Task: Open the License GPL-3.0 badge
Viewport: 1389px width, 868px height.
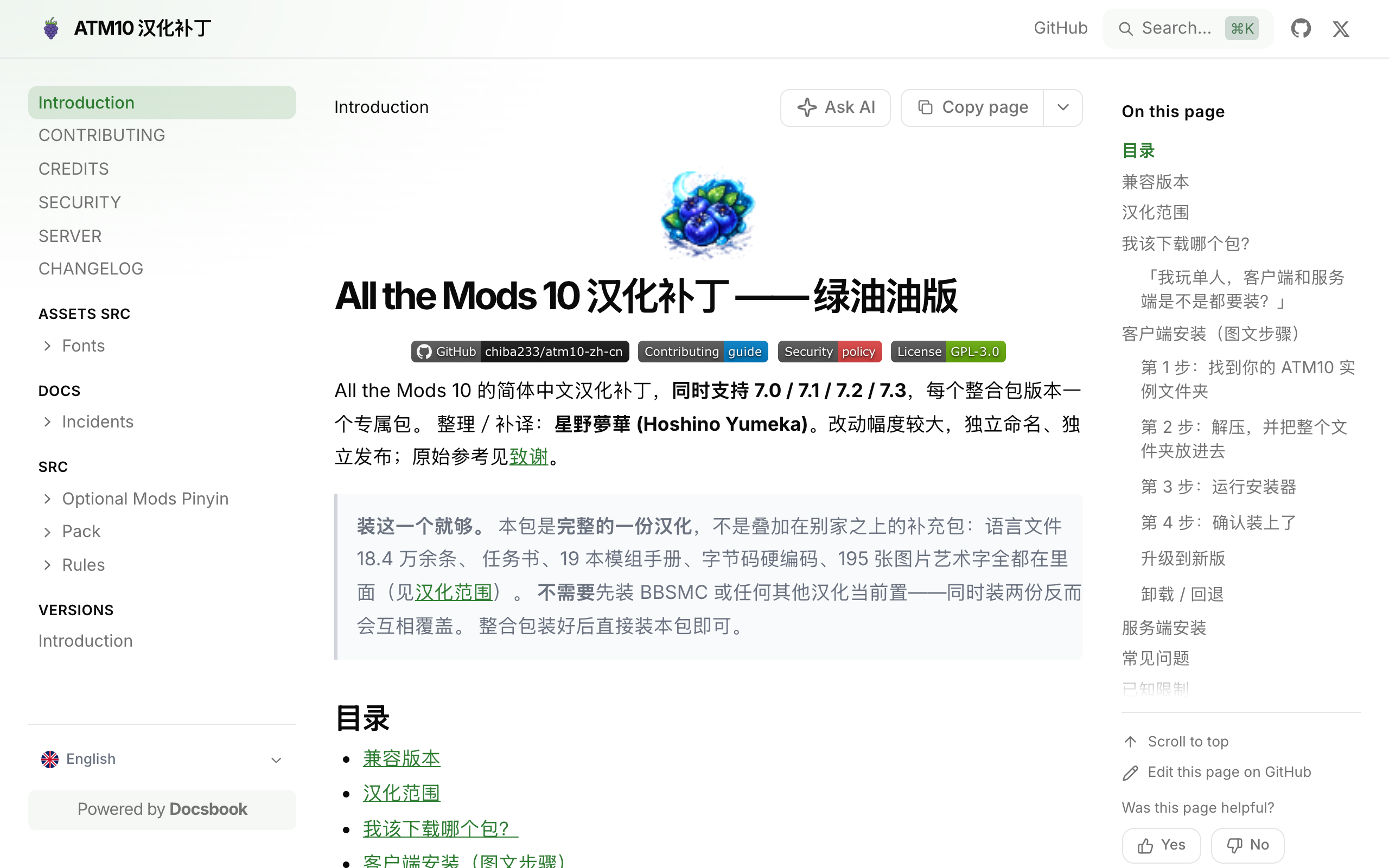Action: coord(948,352)
